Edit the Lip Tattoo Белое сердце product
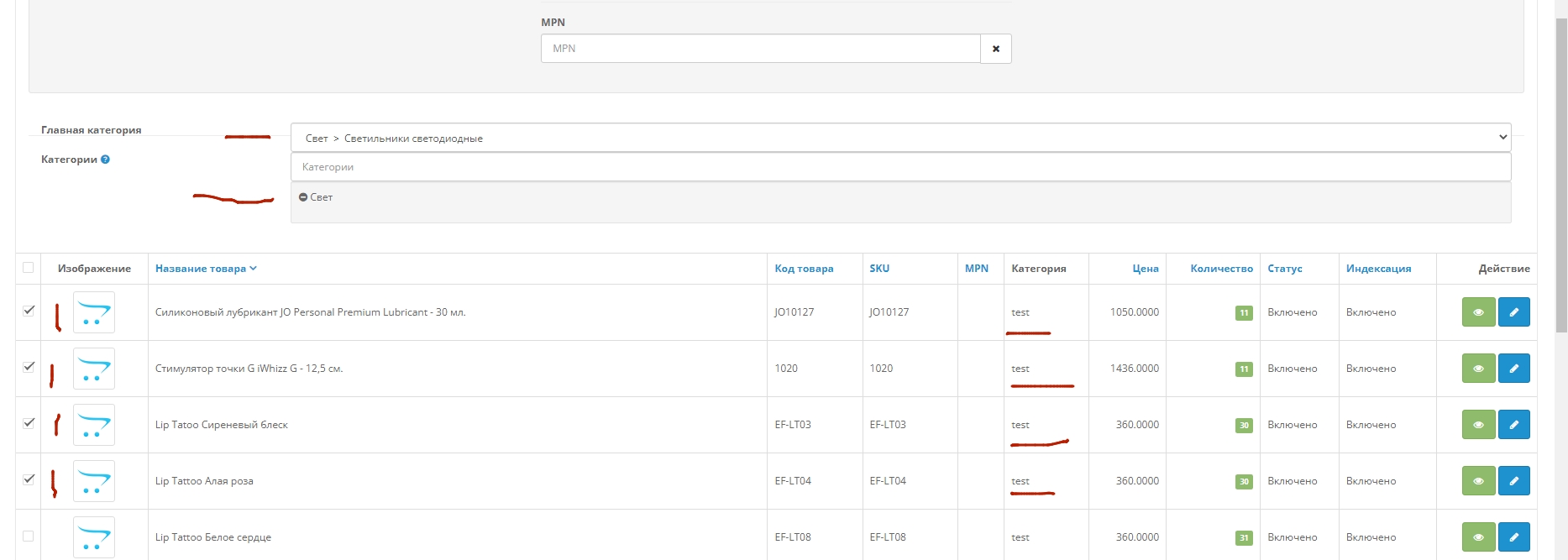This screenshot has width=1568, height=560. 1513,537
